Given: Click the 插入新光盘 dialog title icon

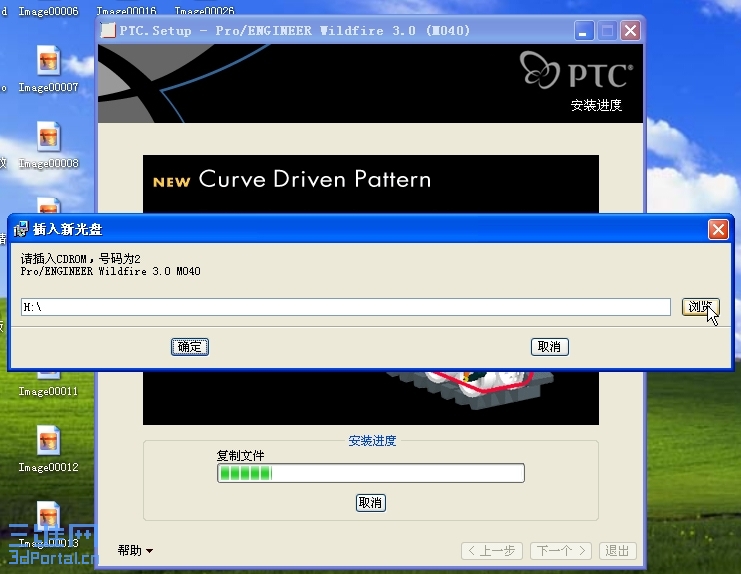Looking at the screenshot, I should [x=21, y=229].
